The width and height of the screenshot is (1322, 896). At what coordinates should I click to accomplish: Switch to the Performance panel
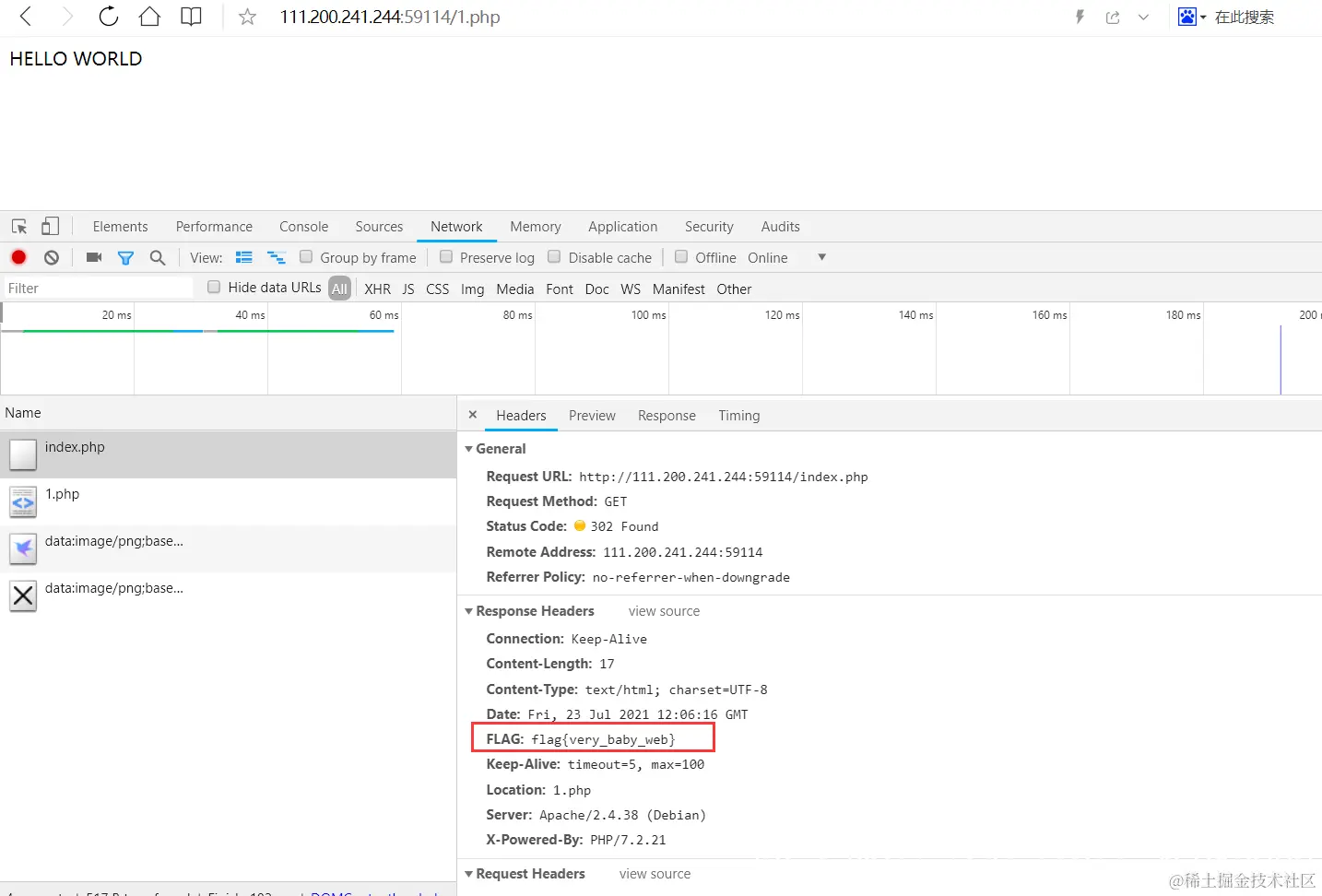[214, 227]
